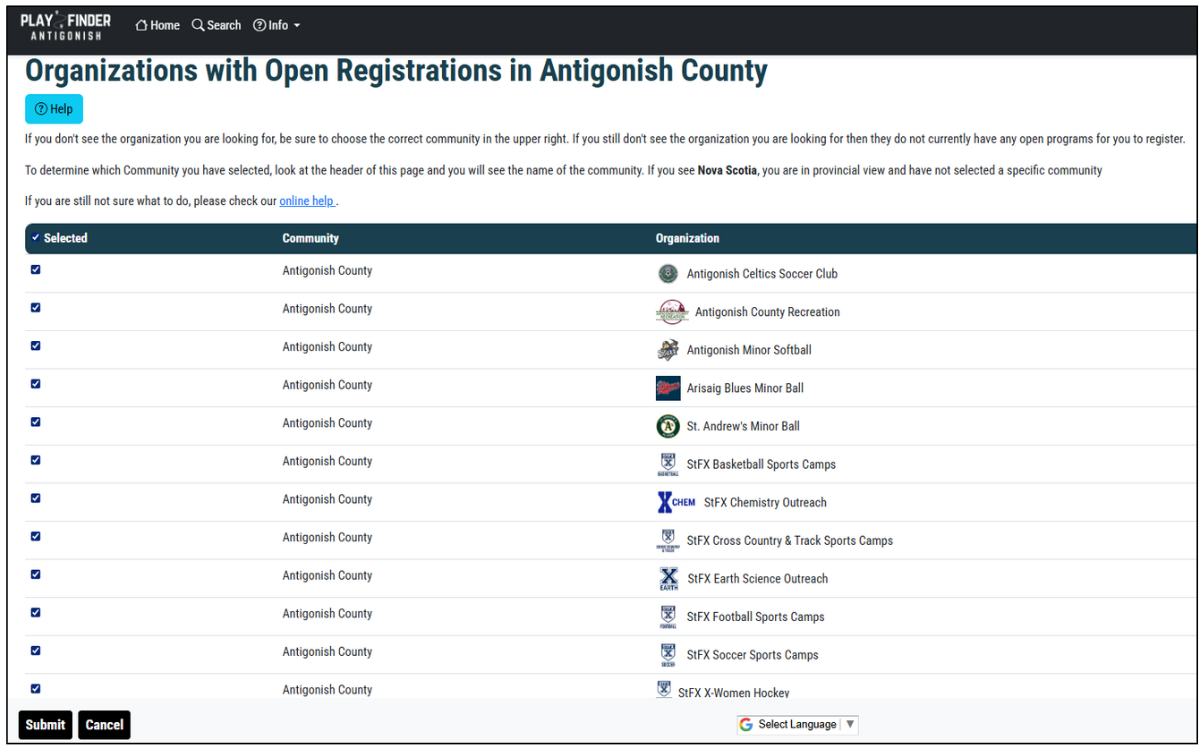Uncheck the Arisaig Blues Minor Ball checkbox

click(x=36, y=384)
